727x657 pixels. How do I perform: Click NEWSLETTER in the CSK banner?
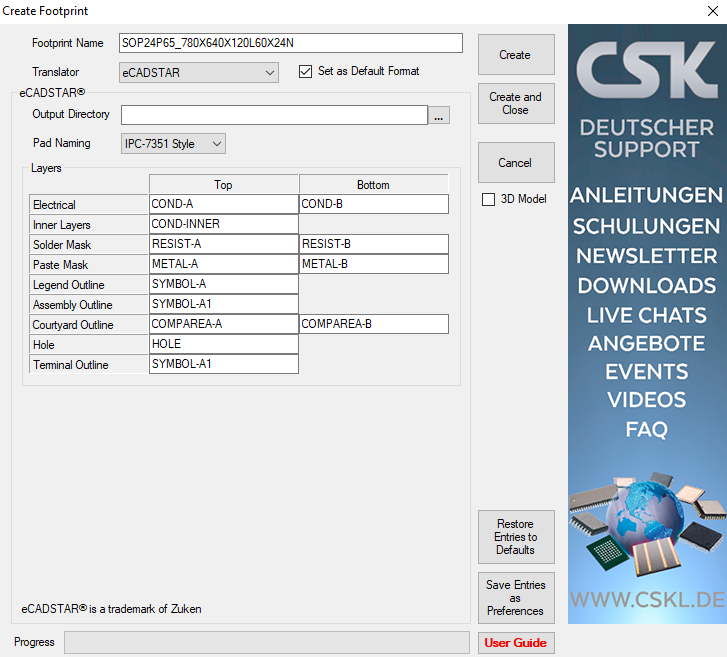647,256
